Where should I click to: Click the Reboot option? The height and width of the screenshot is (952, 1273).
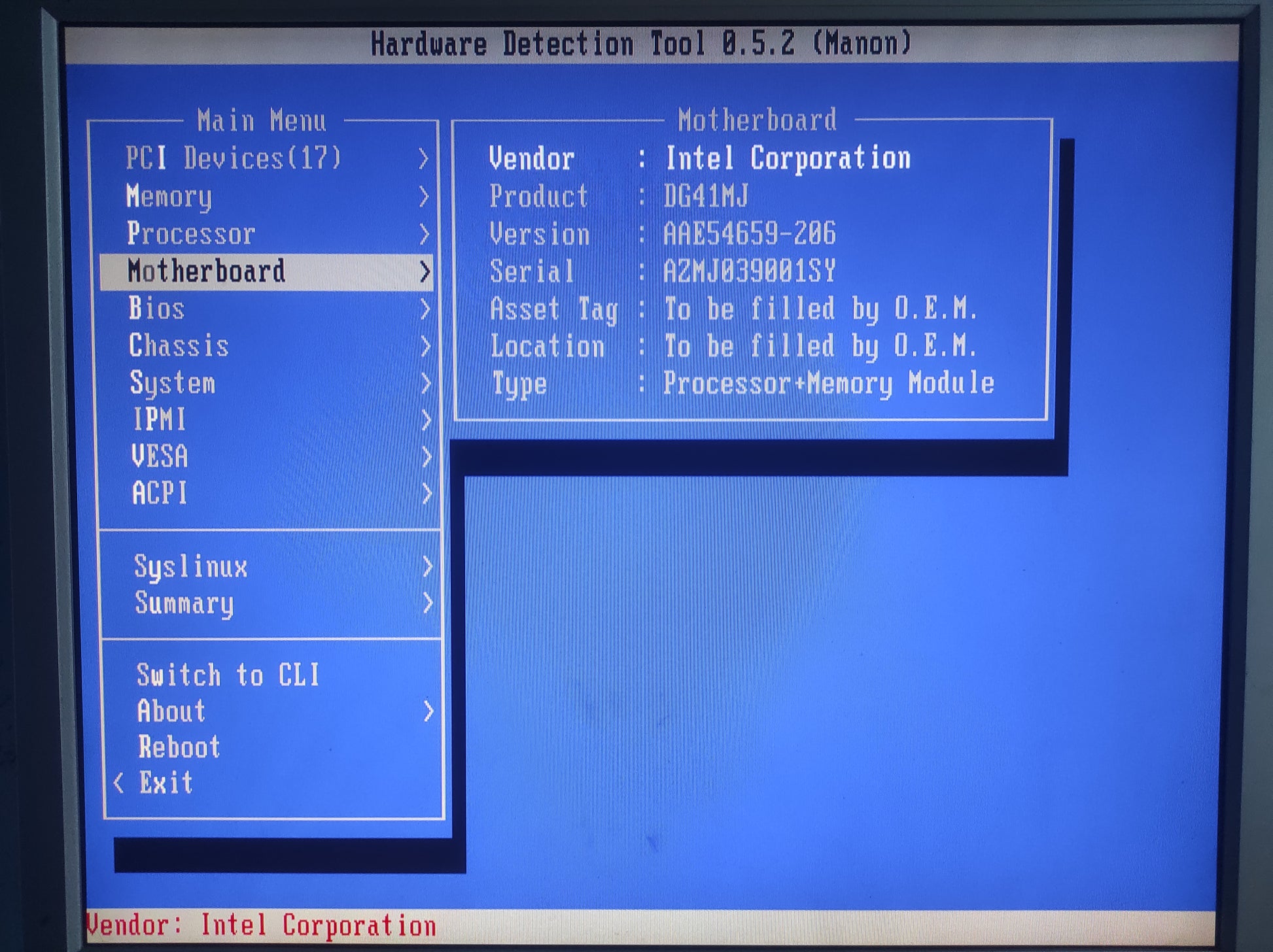pos(179,747)
